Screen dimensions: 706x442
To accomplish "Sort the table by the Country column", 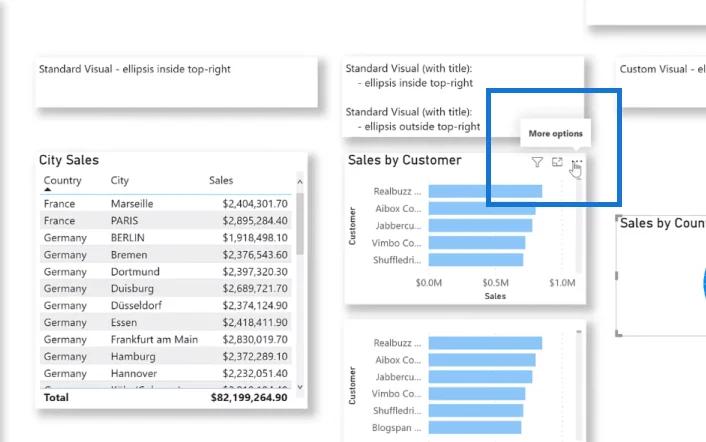I will click(x=63, y=180).
